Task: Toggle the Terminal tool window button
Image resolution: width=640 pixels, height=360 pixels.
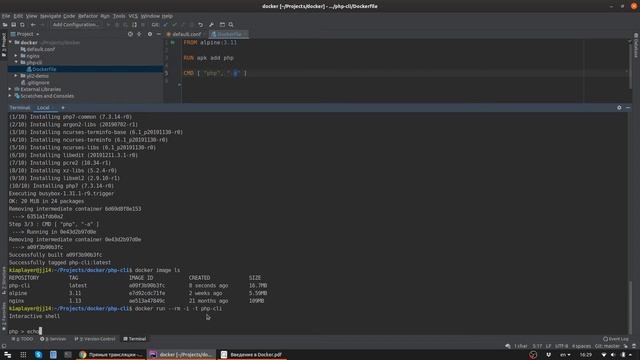Action: pyautogui.click(x=135, y=339)
